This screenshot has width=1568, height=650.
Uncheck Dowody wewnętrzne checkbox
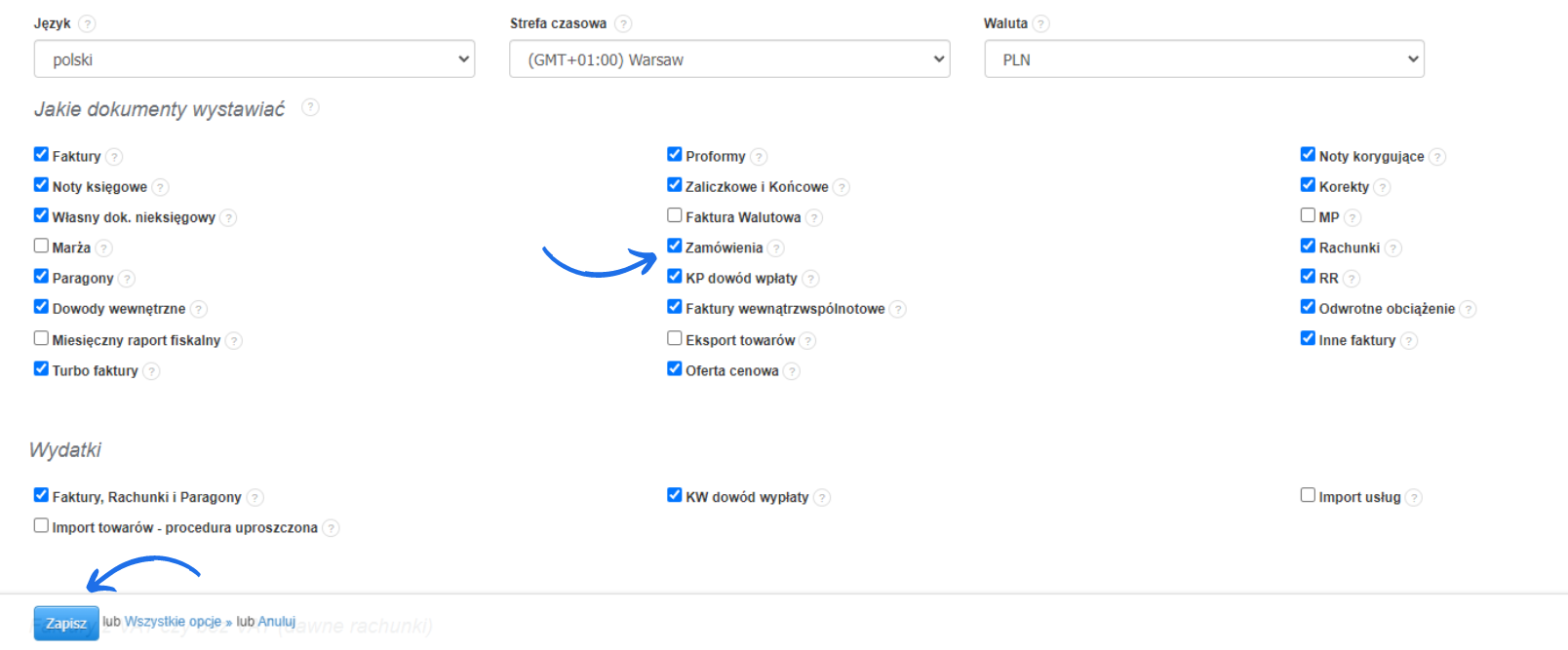click(x=41, y=307)
